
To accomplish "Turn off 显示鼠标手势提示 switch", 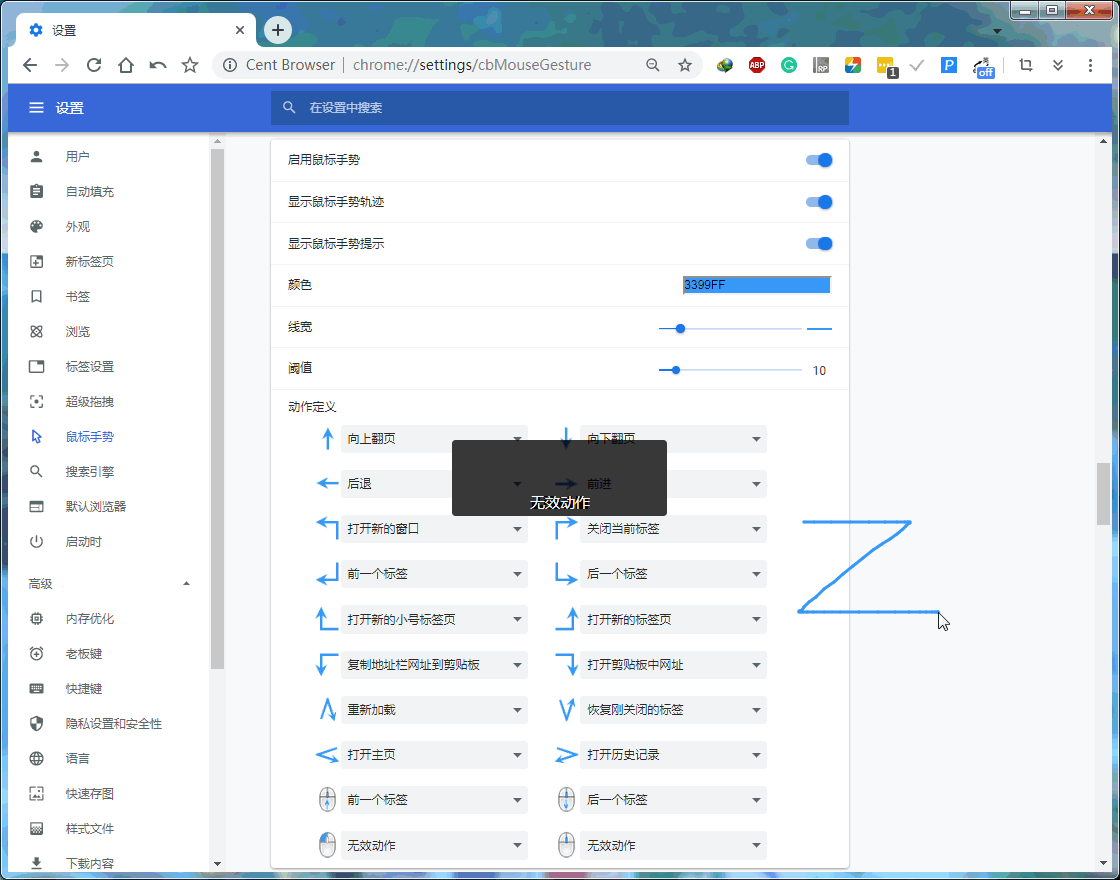I will [x=818, y=244].
